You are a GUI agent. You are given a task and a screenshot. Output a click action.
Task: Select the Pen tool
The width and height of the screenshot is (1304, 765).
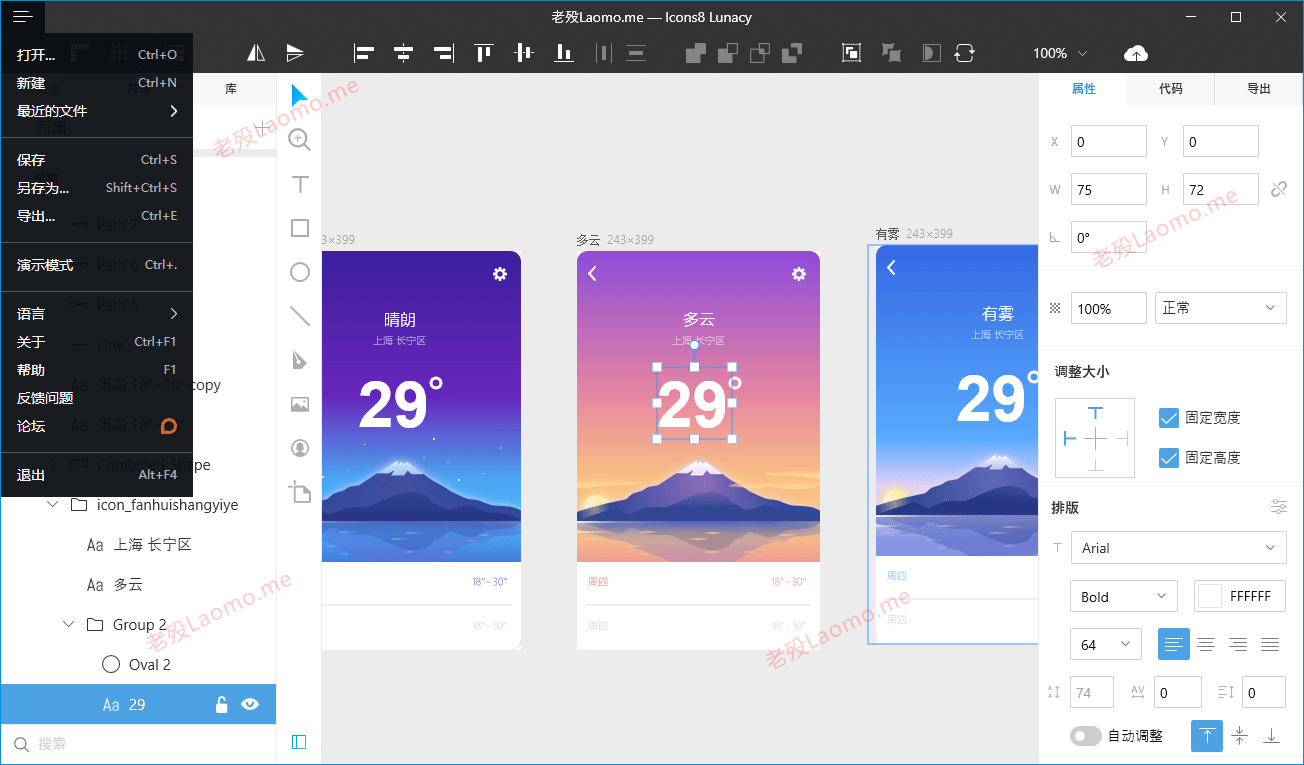pos(300,360)
